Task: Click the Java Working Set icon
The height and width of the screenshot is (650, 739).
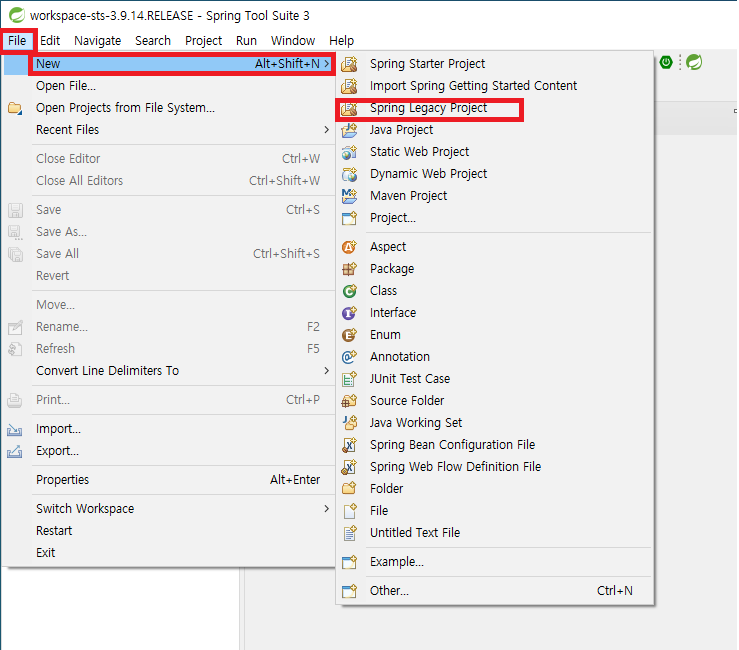Action: tap(349, 423)
